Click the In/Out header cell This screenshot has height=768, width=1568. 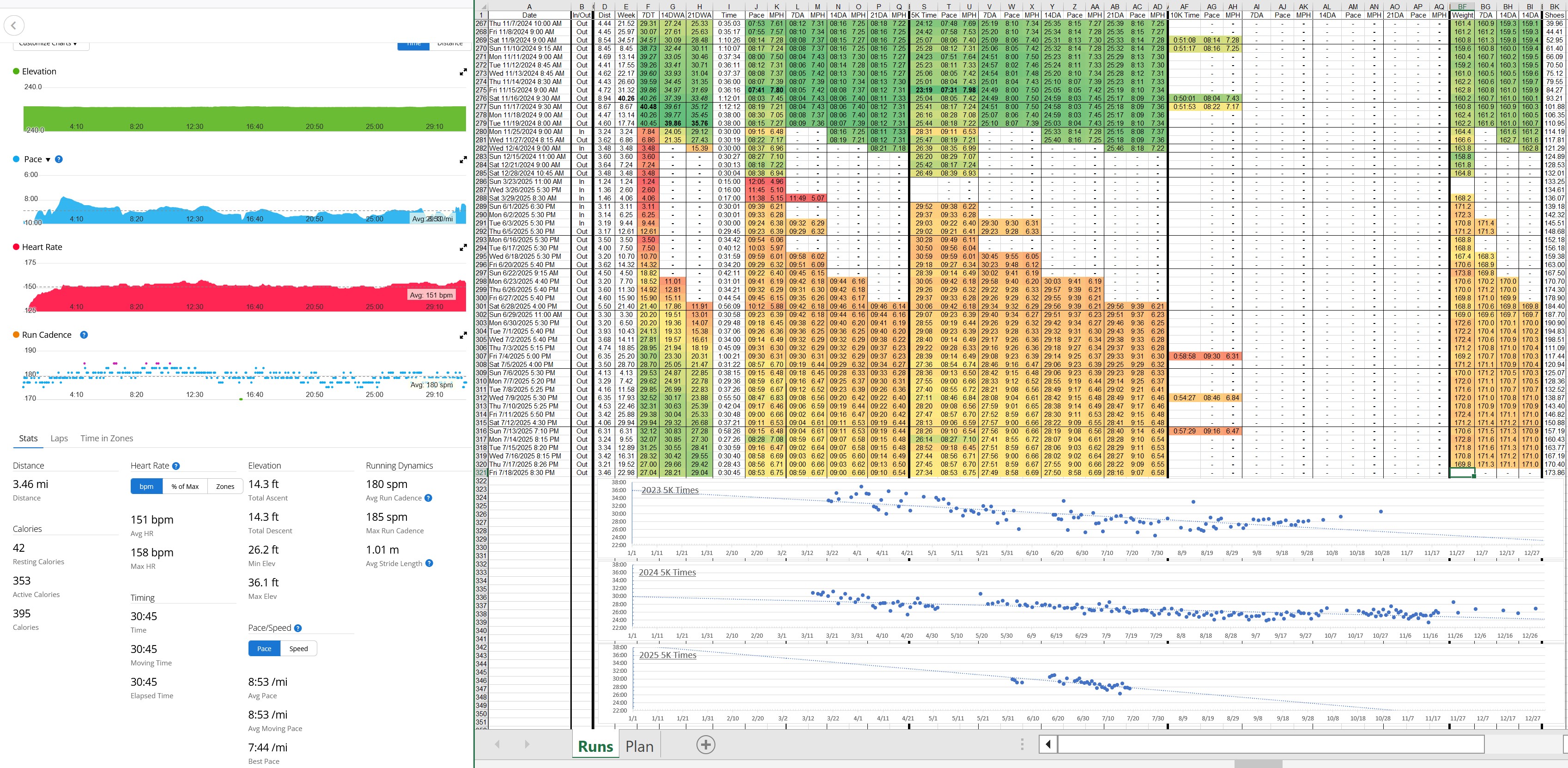[x=581, y=15]
